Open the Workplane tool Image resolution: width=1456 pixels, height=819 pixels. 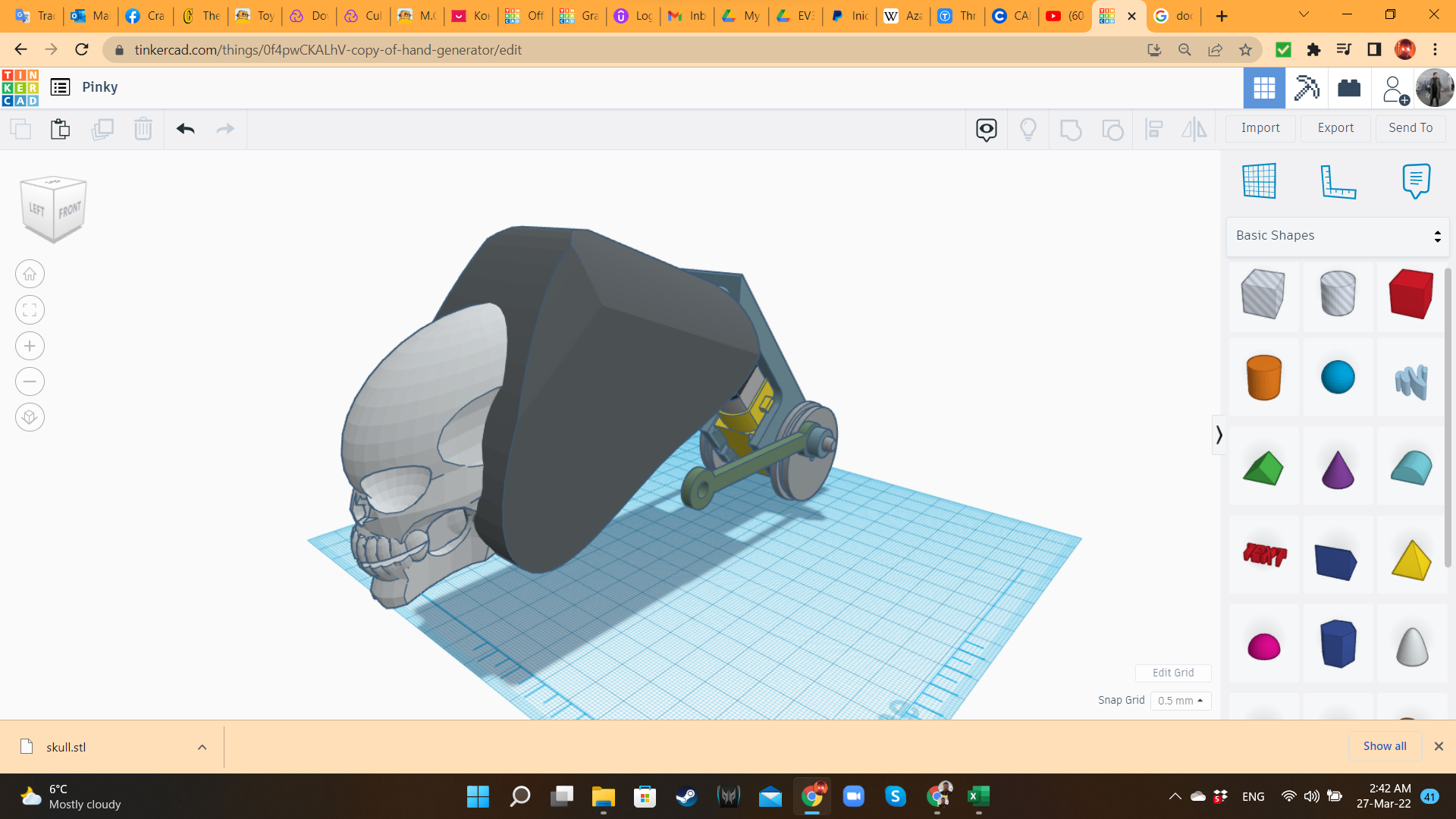(x=1259, y=181)
